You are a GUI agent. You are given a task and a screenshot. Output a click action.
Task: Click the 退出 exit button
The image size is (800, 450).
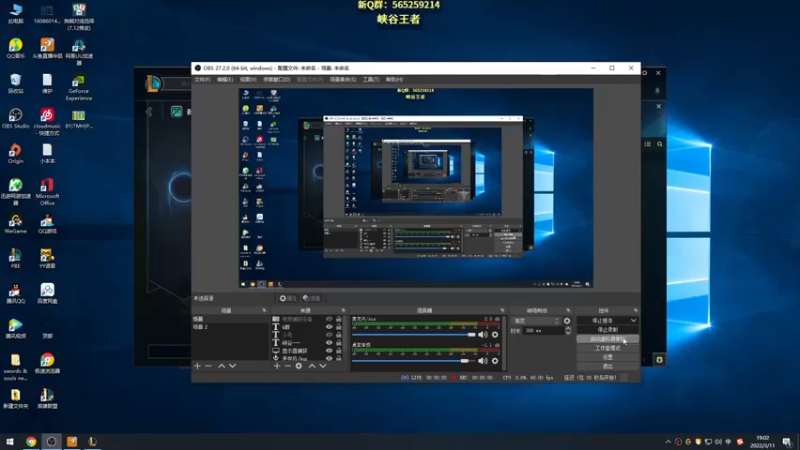607,366
